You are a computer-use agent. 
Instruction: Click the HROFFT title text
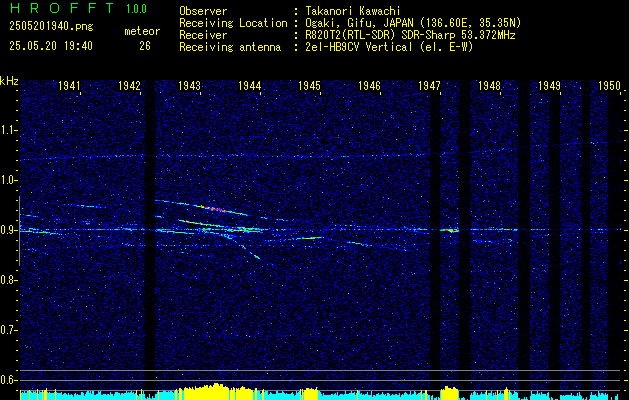pos(63,8)
